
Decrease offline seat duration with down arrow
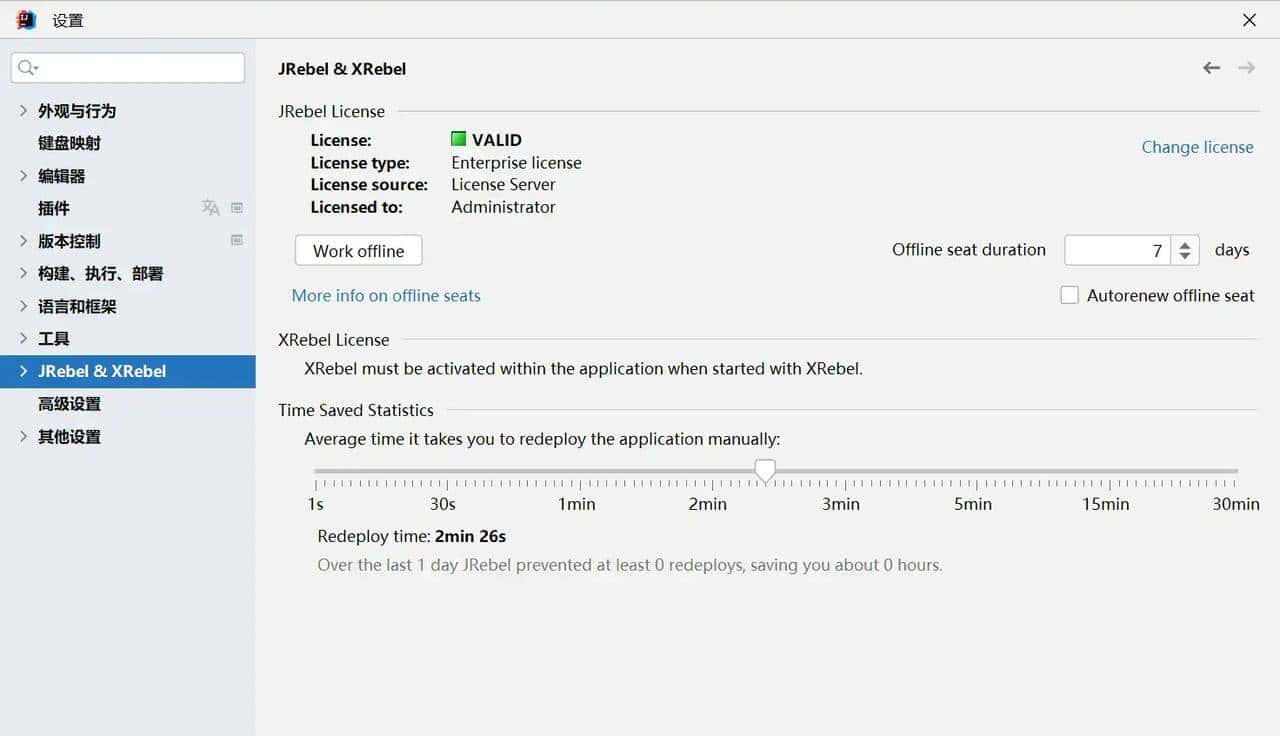(1185, 256)
